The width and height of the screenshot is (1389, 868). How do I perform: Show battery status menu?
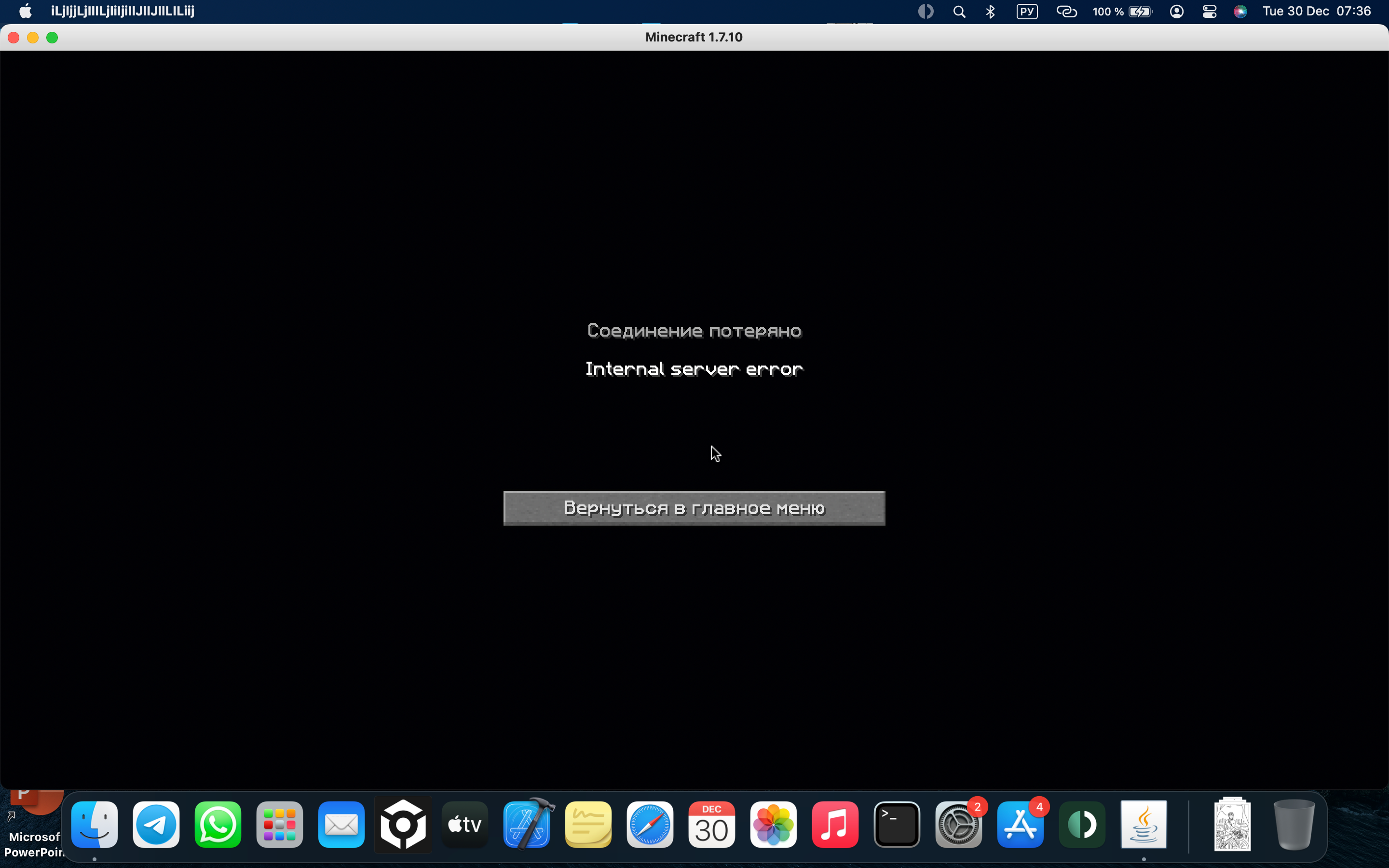pos(1122,12)
